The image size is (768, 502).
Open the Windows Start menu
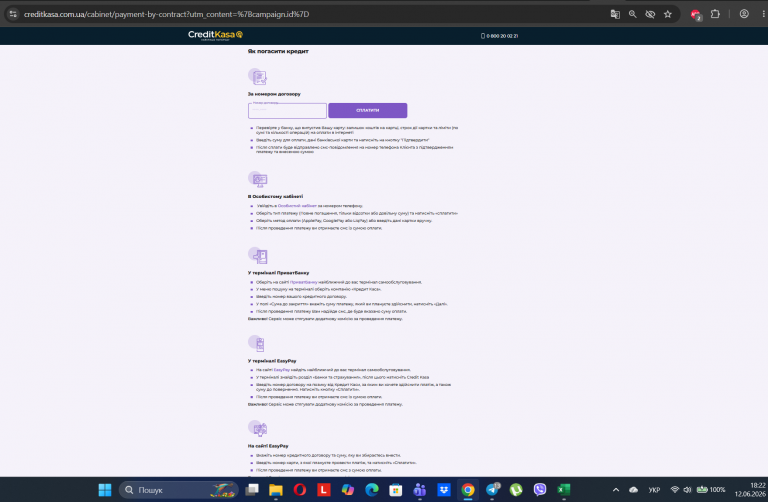pyautogui.click(x=105, y=490)
